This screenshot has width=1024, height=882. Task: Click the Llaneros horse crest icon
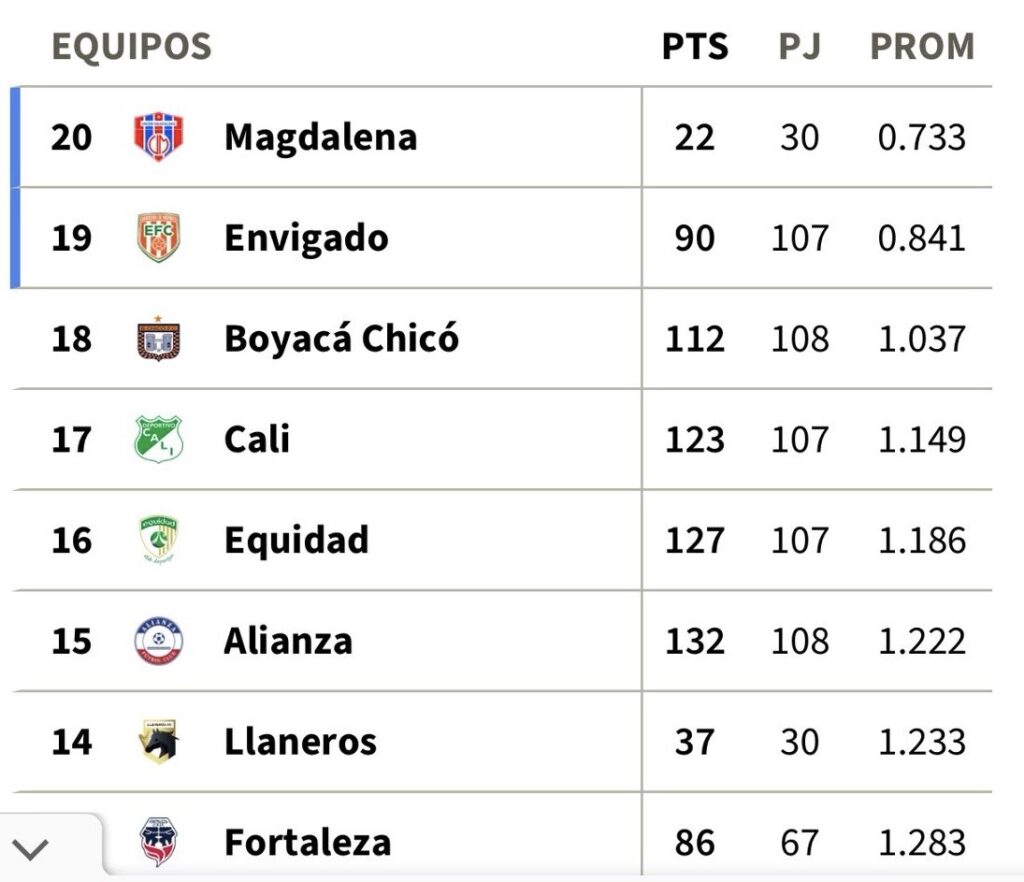pyautogui.click(x=159, y=742)
